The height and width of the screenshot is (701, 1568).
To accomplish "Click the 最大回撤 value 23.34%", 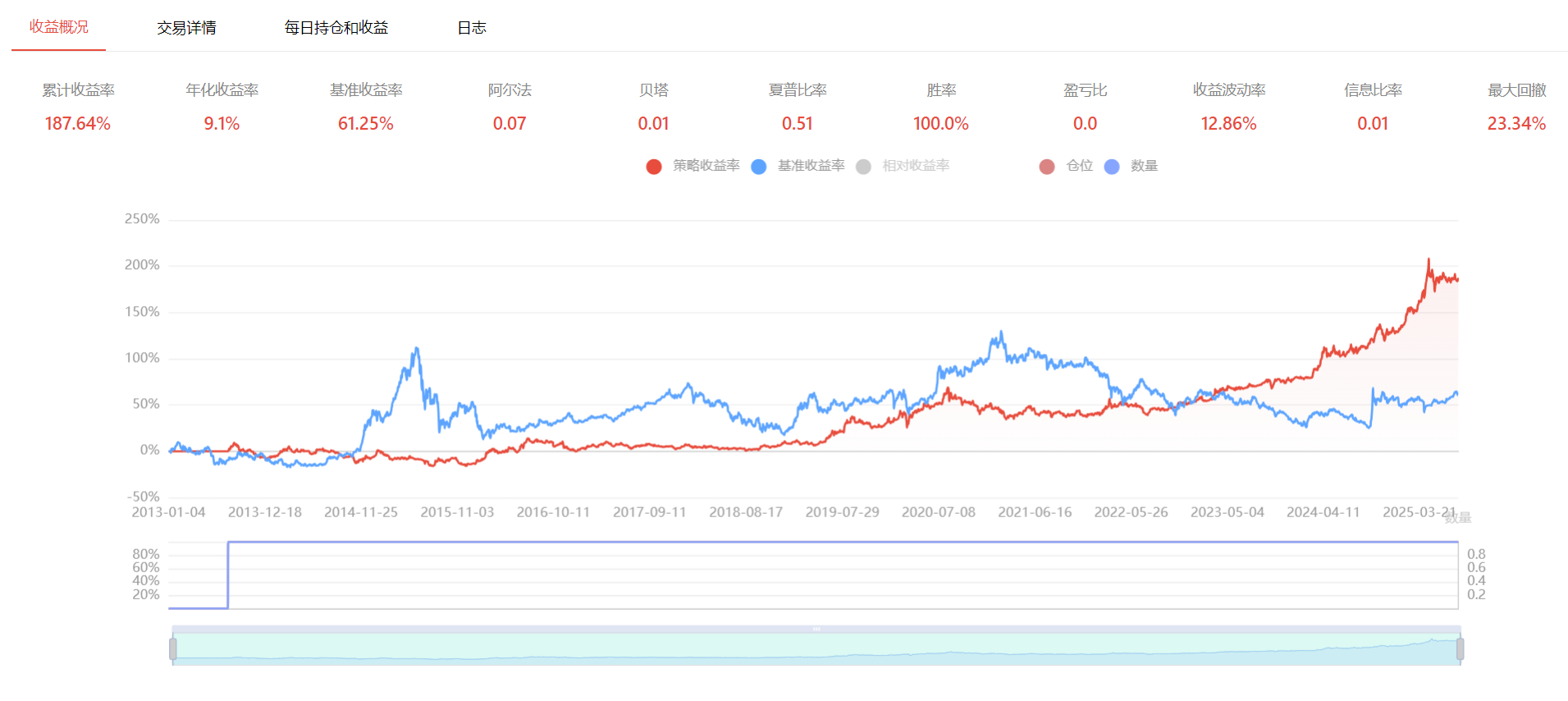I will tap(1516, 124).
